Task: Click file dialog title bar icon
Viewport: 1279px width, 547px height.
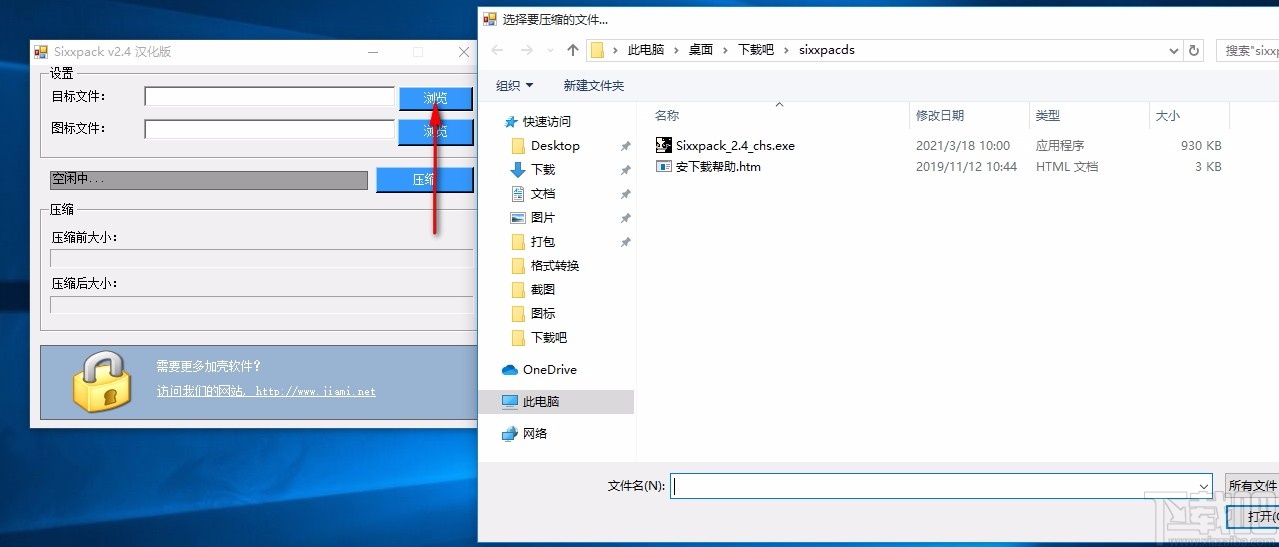Action: click(490, 19)
